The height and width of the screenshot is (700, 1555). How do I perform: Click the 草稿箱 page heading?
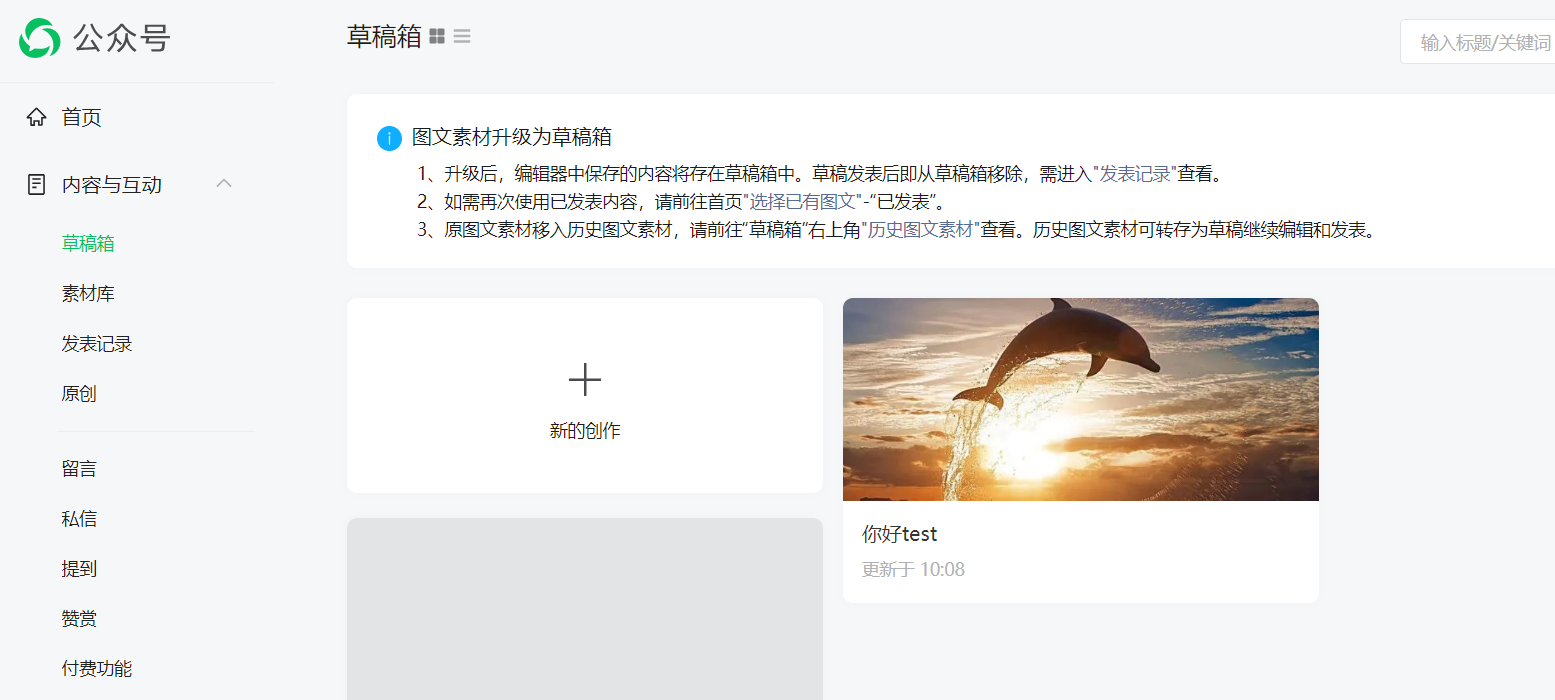point(384,36)
